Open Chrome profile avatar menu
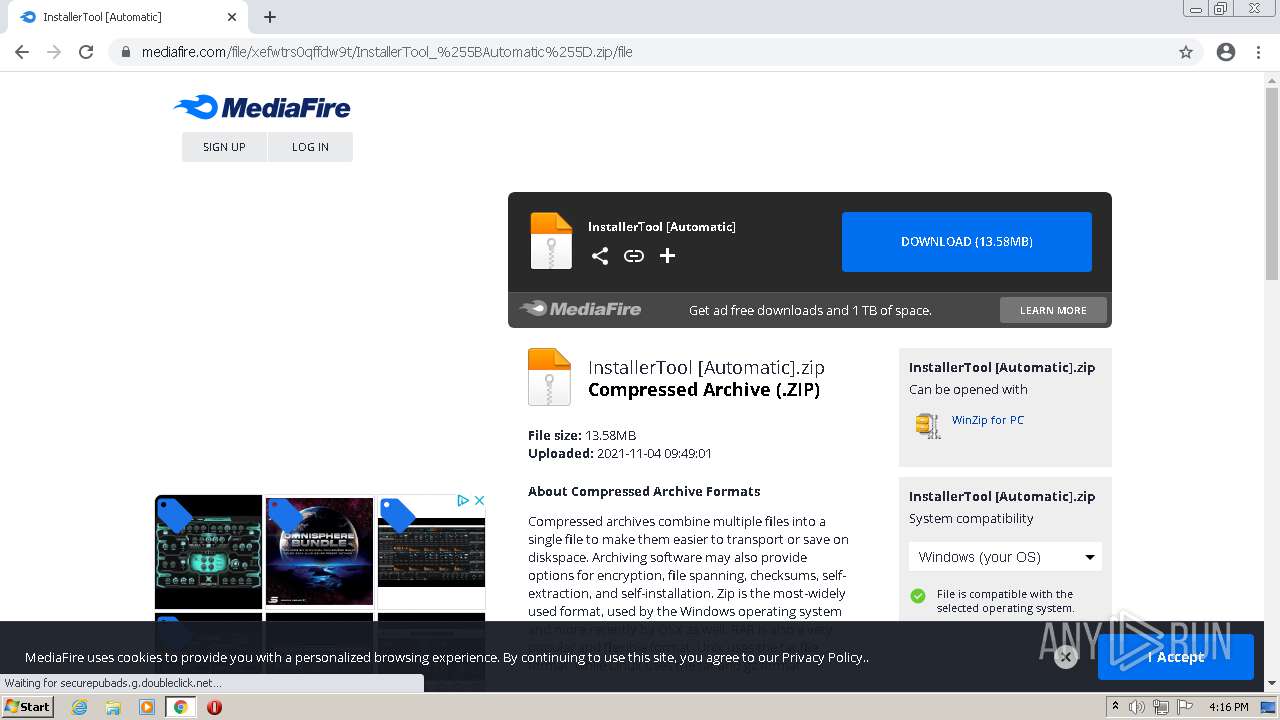 (x=1226, y=52)
